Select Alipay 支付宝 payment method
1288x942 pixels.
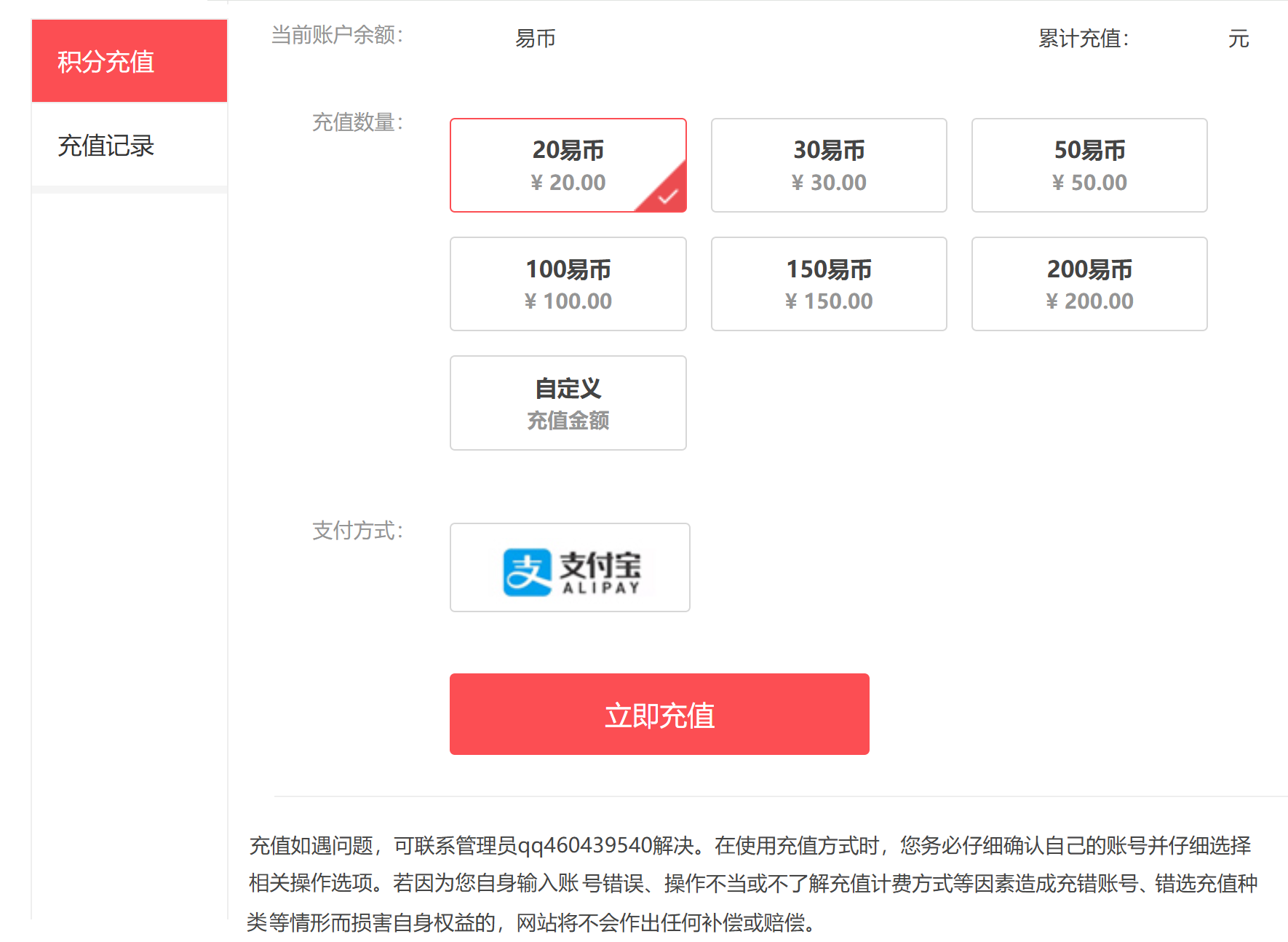[570, 567]
